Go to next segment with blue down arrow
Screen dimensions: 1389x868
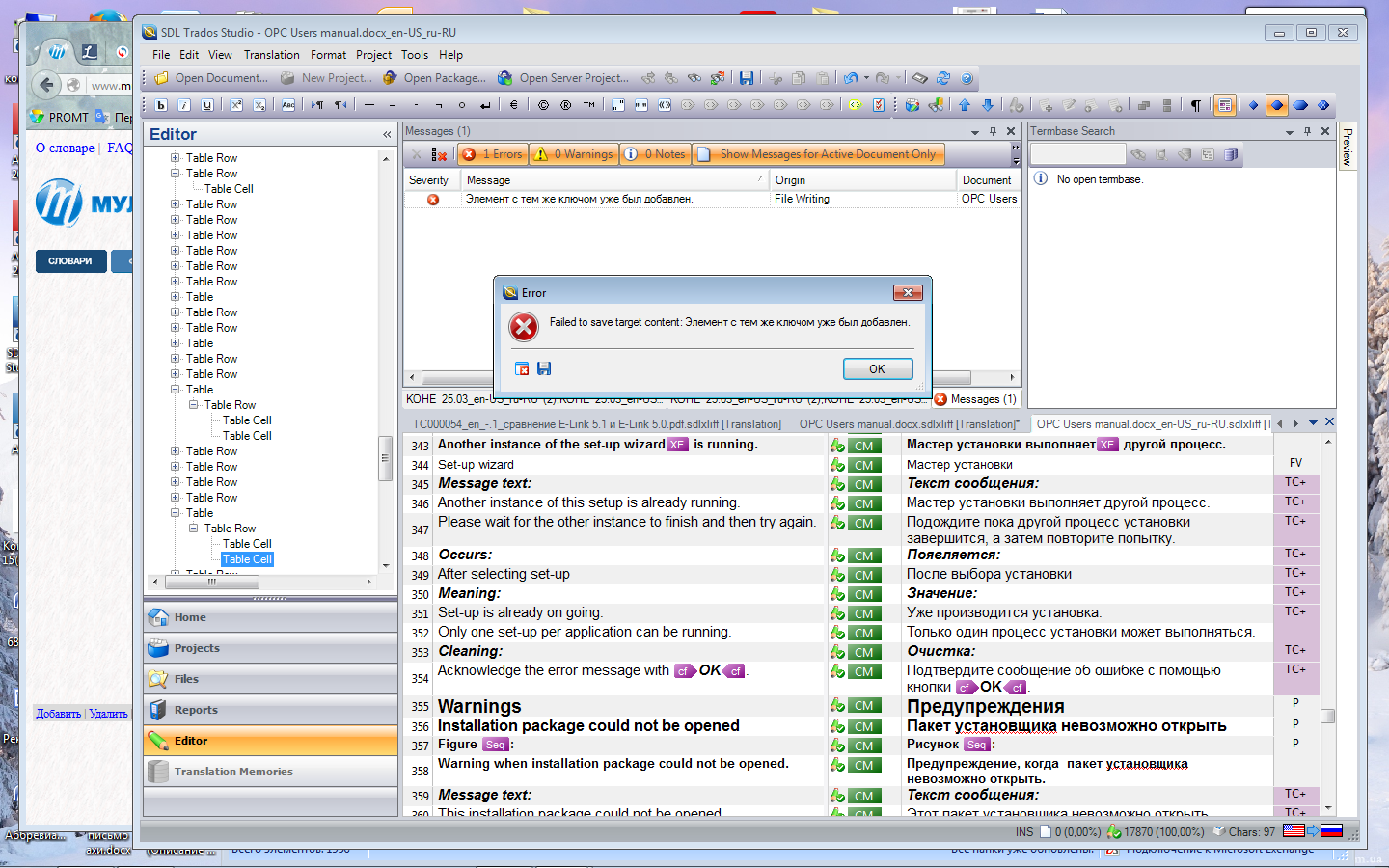[x=988, y=105]
